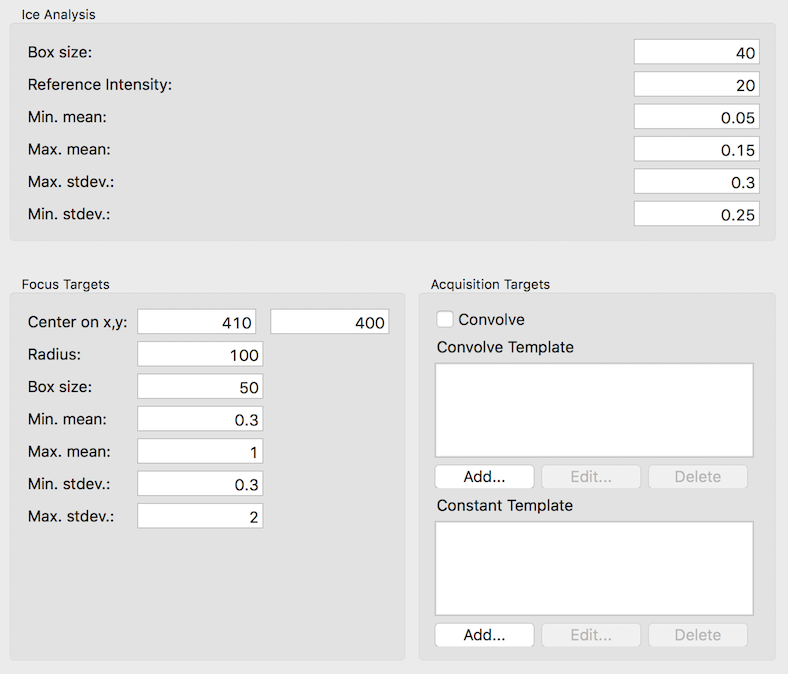This screenshot has width=788, height=674.
Task: Enable the Convolve checkbox
Action: (445, 320)
